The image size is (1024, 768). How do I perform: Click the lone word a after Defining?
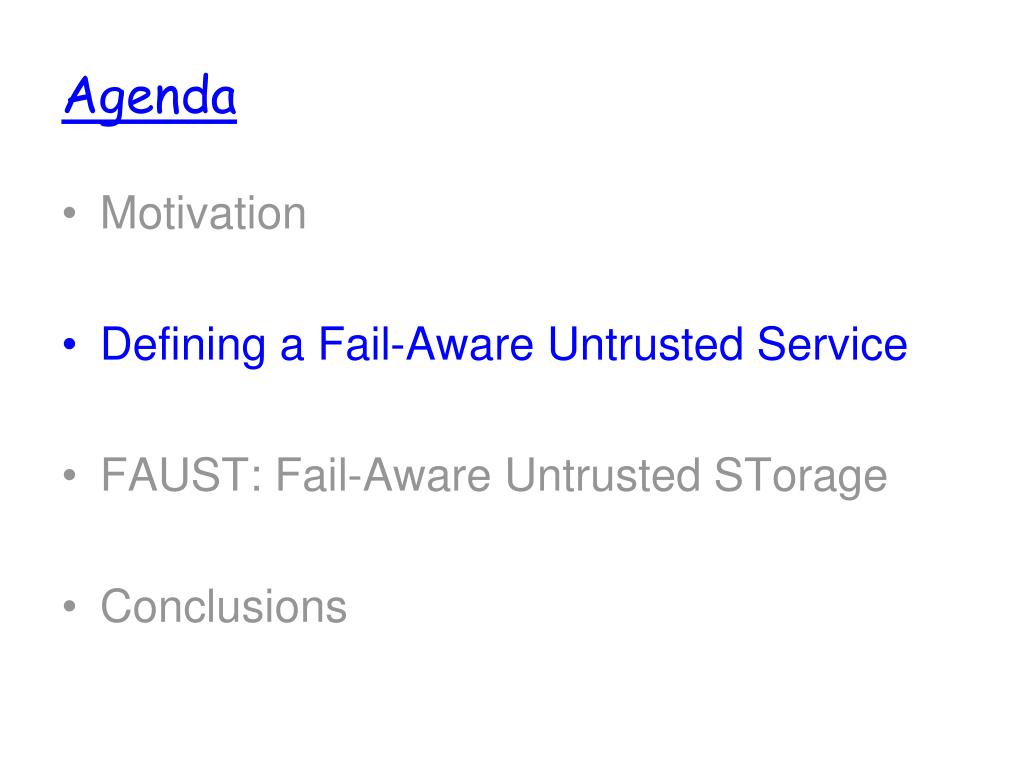pyautogui.click(x=292, y=349)
